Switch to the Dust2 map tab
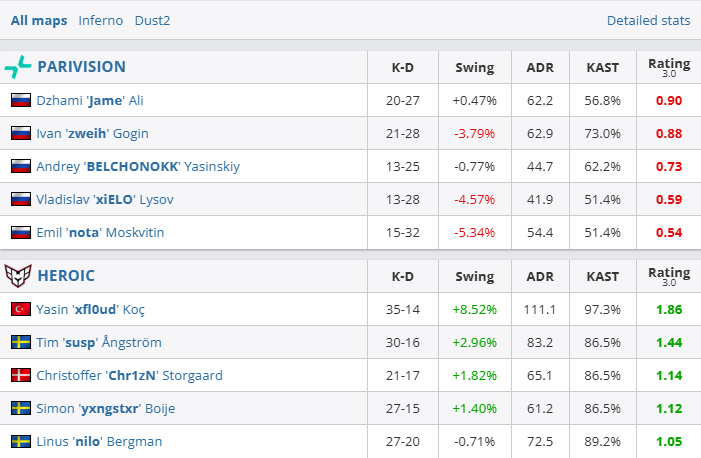Image resolution: width=701 pixels, height=458 pixels. point(153,20)
